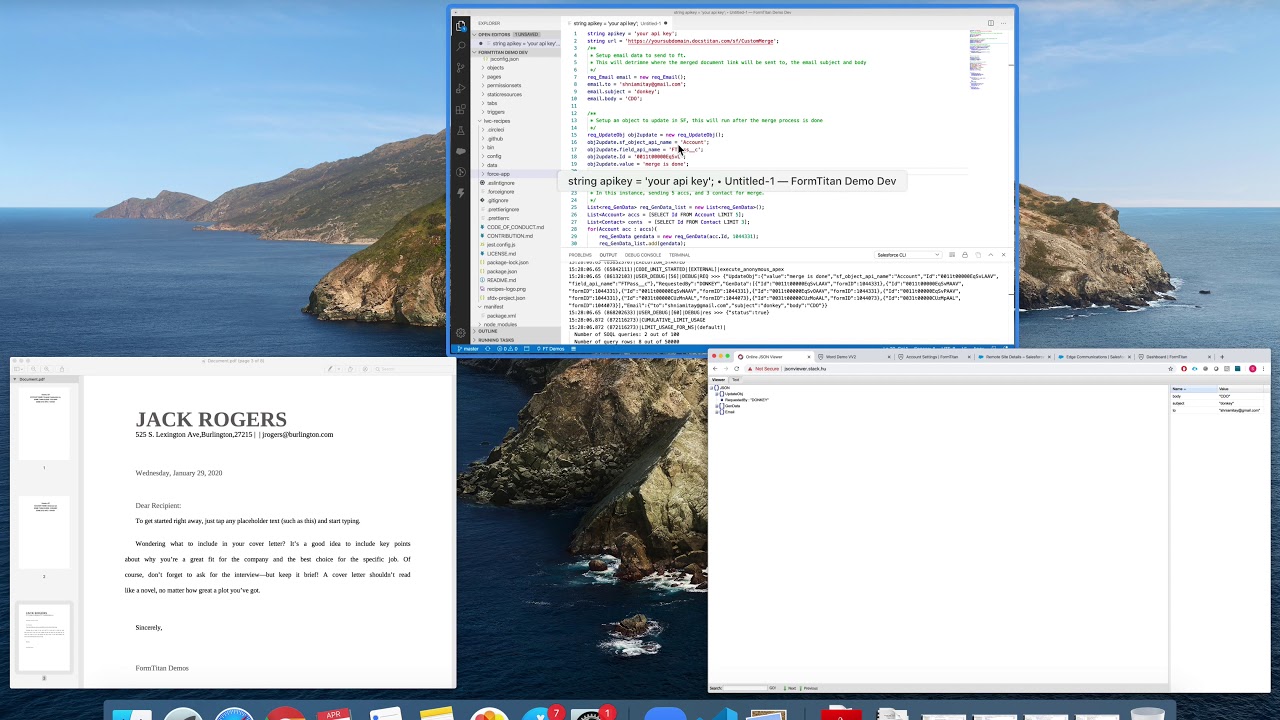Switch to the OUTPUT panel tab

(608, 255)
